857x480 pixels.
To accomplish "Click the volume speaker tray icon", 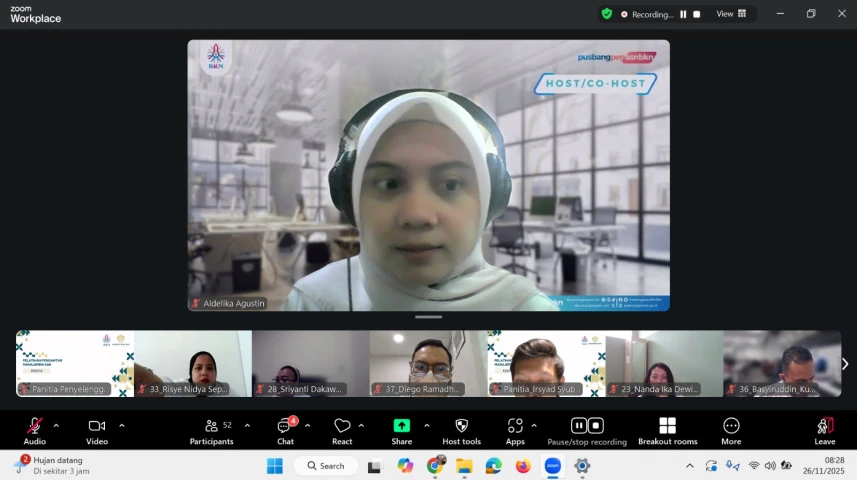I will tap(770, 466).
